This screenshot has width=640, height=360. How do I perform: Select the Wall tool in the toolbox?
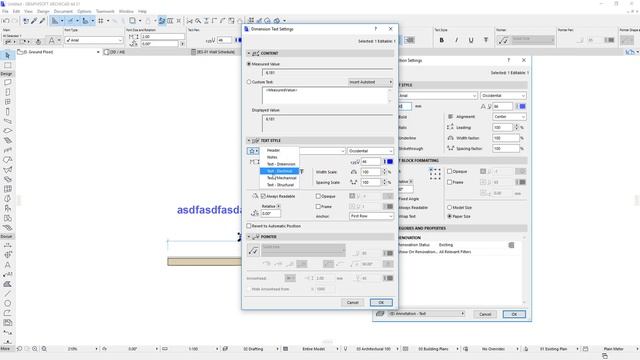[x=7, y=82]
